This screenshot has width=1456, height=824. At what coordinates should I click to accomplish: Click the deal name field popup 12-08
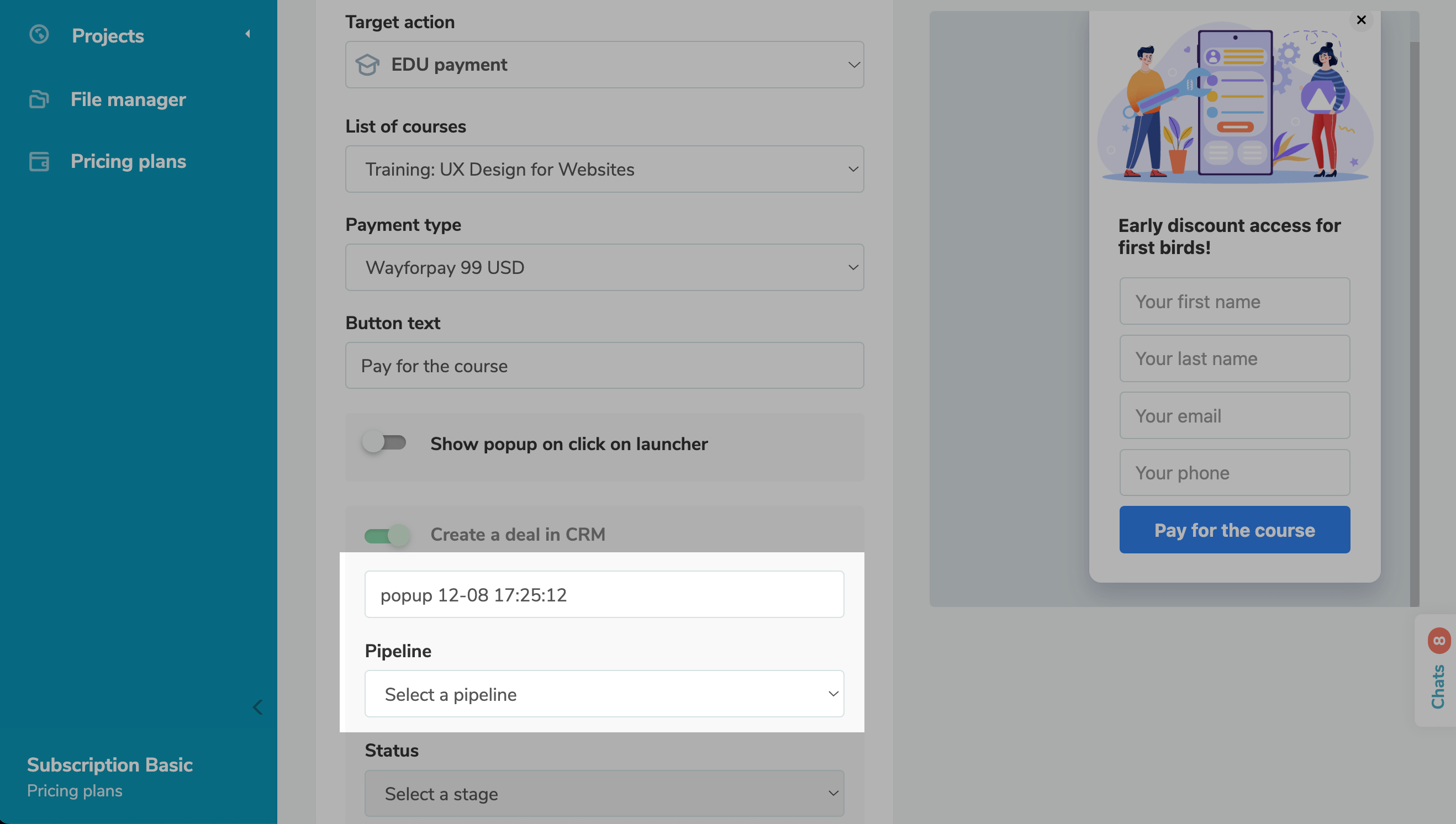pyautogui.click(x=604, y=594)
